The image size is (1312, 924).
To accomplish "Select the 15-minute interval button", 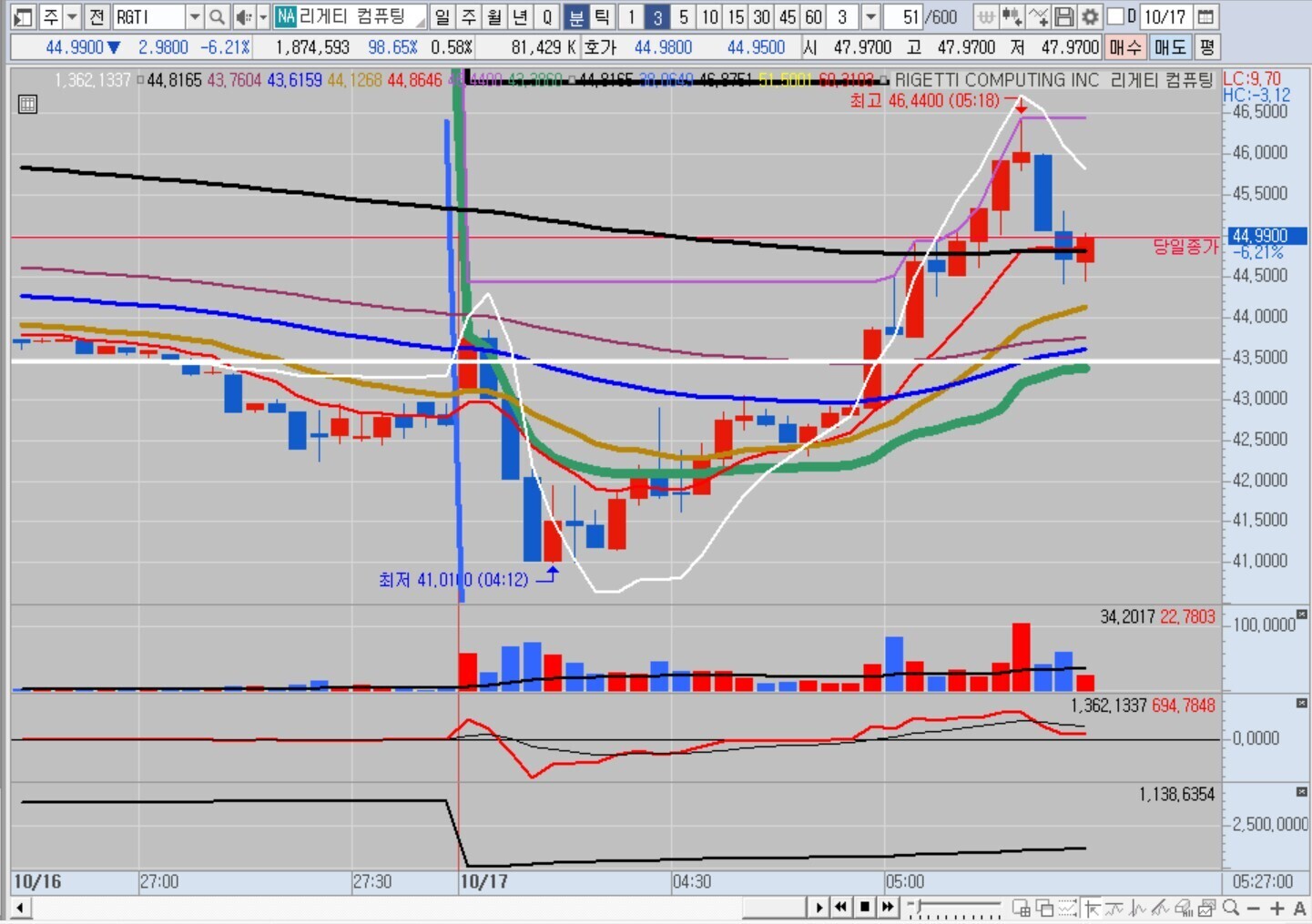I will point(736,16).
